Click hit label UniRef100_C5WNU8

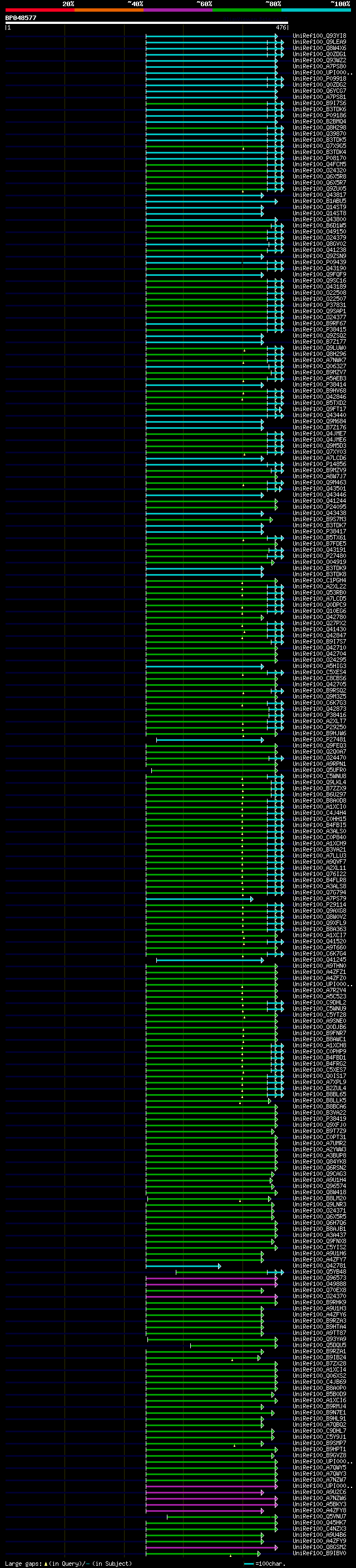(319, 776)
